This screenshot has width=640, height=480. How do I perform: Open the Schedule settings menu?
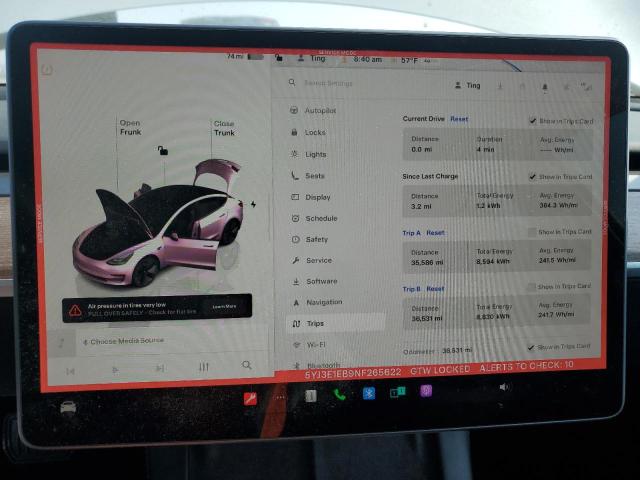(x=321, y=218)
